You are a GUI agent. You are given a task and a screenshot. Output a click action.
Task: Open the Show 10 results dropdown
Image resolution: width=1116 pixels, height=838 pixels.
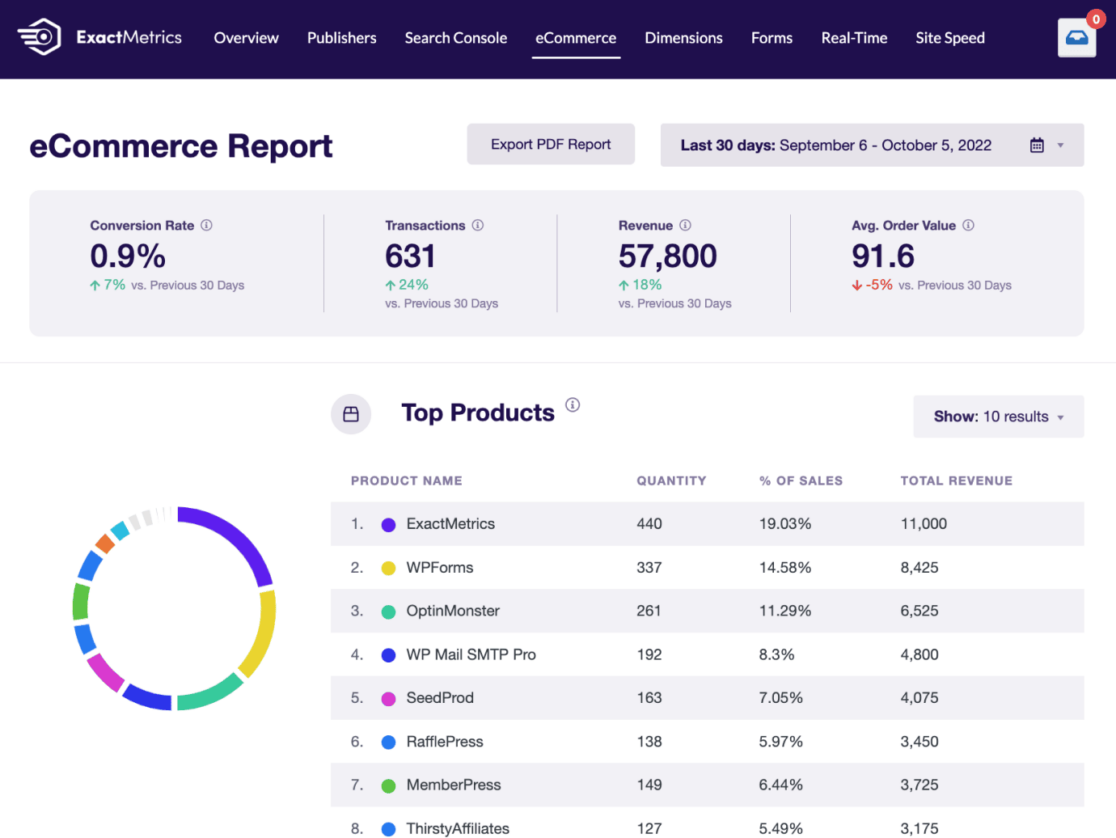click(998, 417)
